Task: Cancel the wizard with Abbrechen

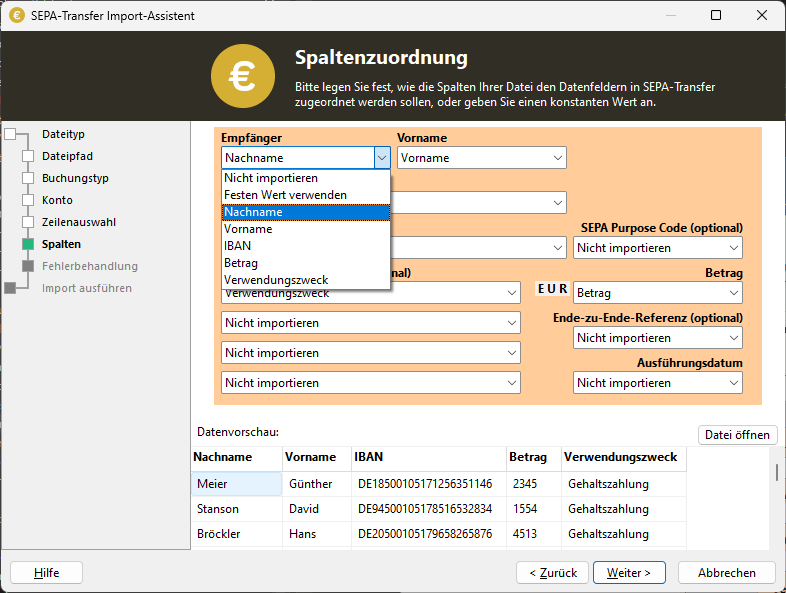Action: click(726, 573)
